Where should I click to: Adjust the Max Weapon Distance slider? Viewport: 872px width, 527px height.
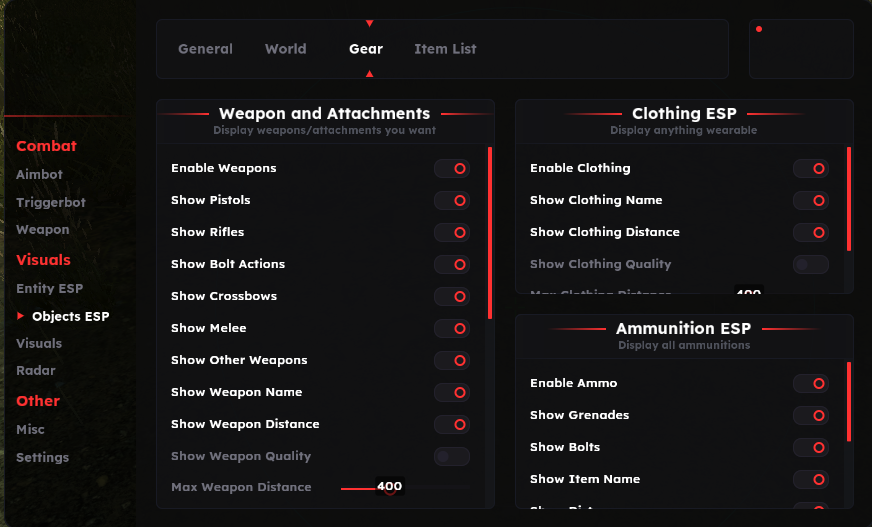coord(405,488)
